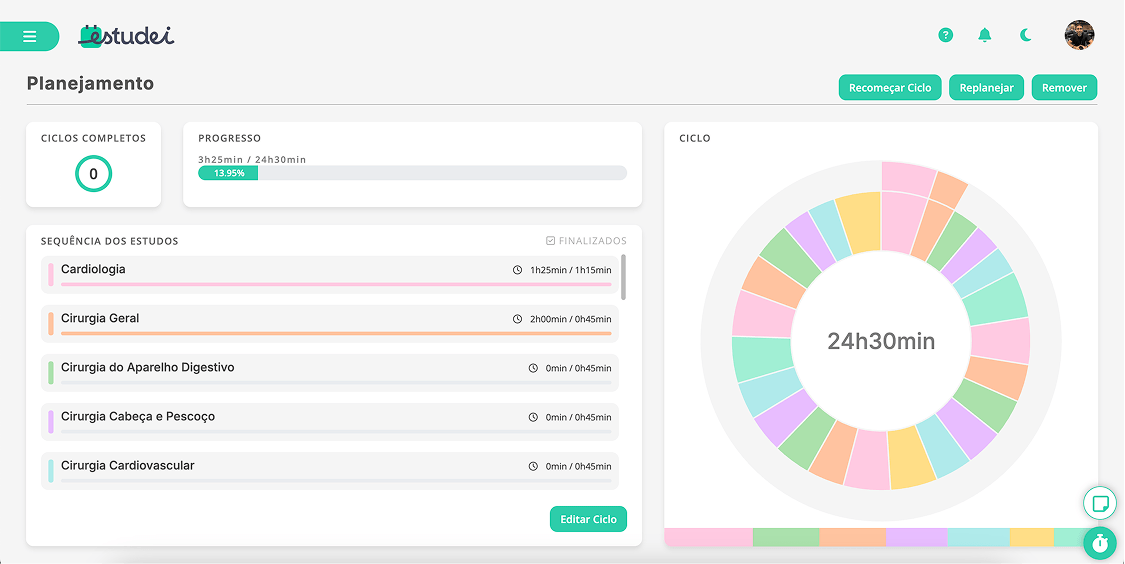
Task: Select the Cirurgia Geral study item
Action: (x=330, y=321)
